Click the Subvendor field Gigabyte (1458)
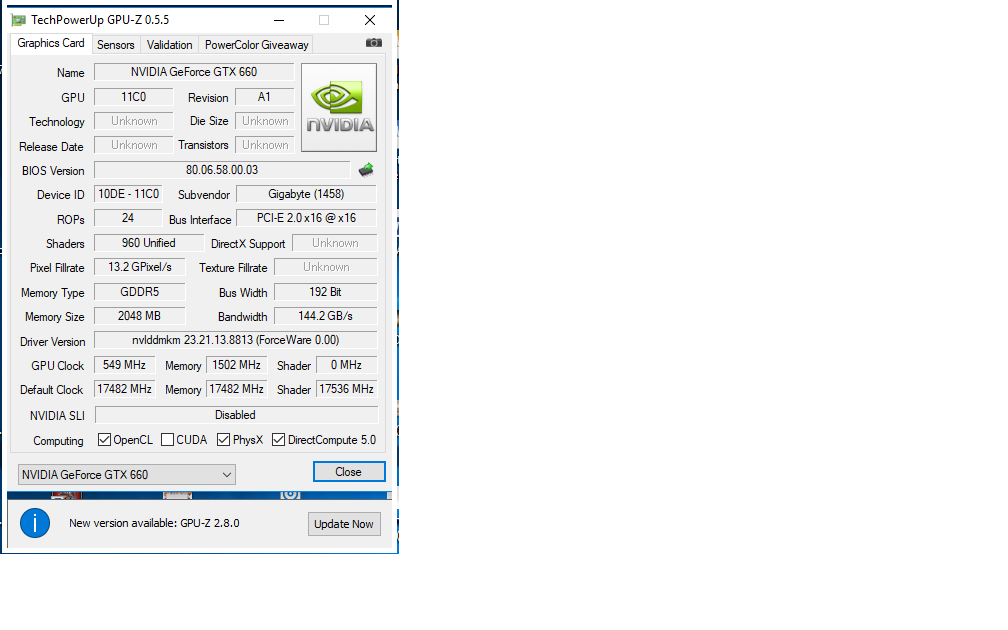The width and height of the screenshot is (1008, 630). point(306,194)
